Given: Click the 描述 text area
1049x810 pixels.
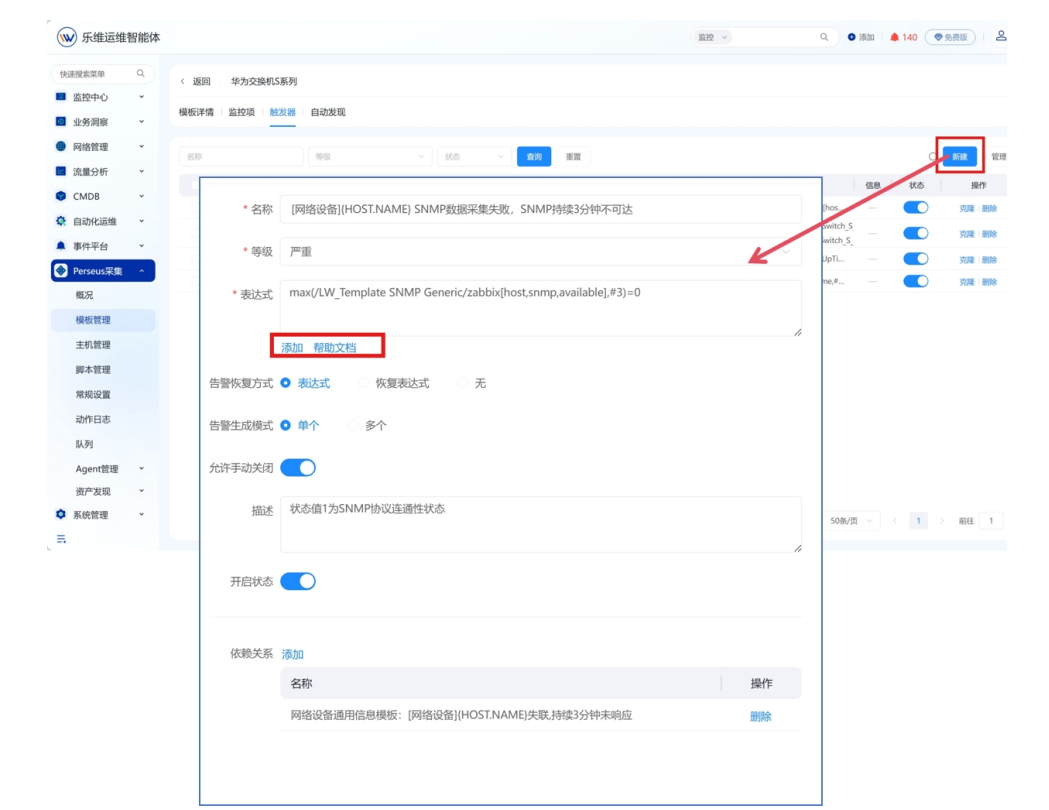Looking at the screenshot, I should (541, 524).
